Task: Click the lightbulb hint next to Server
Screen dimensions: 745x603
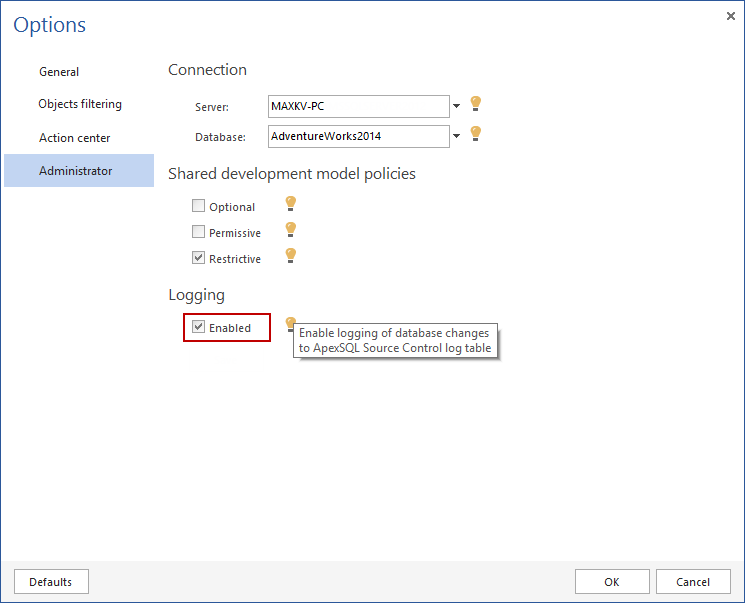Action: 476,103
